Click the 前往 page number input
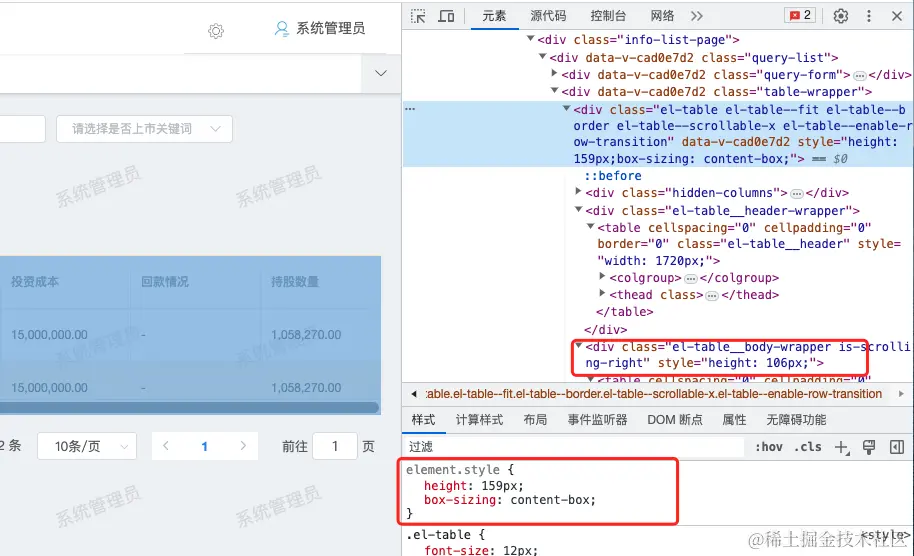Screen dimensions: 914x556 pyautogui.click(x=335, y=446)
